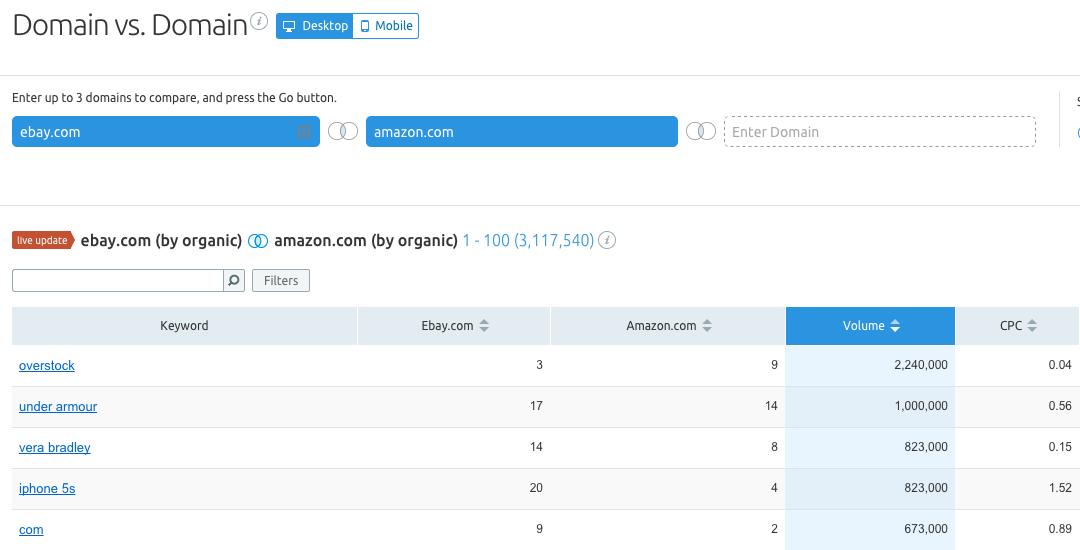Open the vera bradley keyword link
This screenshot has height=550, width=1080.
[x=54, y=447]
